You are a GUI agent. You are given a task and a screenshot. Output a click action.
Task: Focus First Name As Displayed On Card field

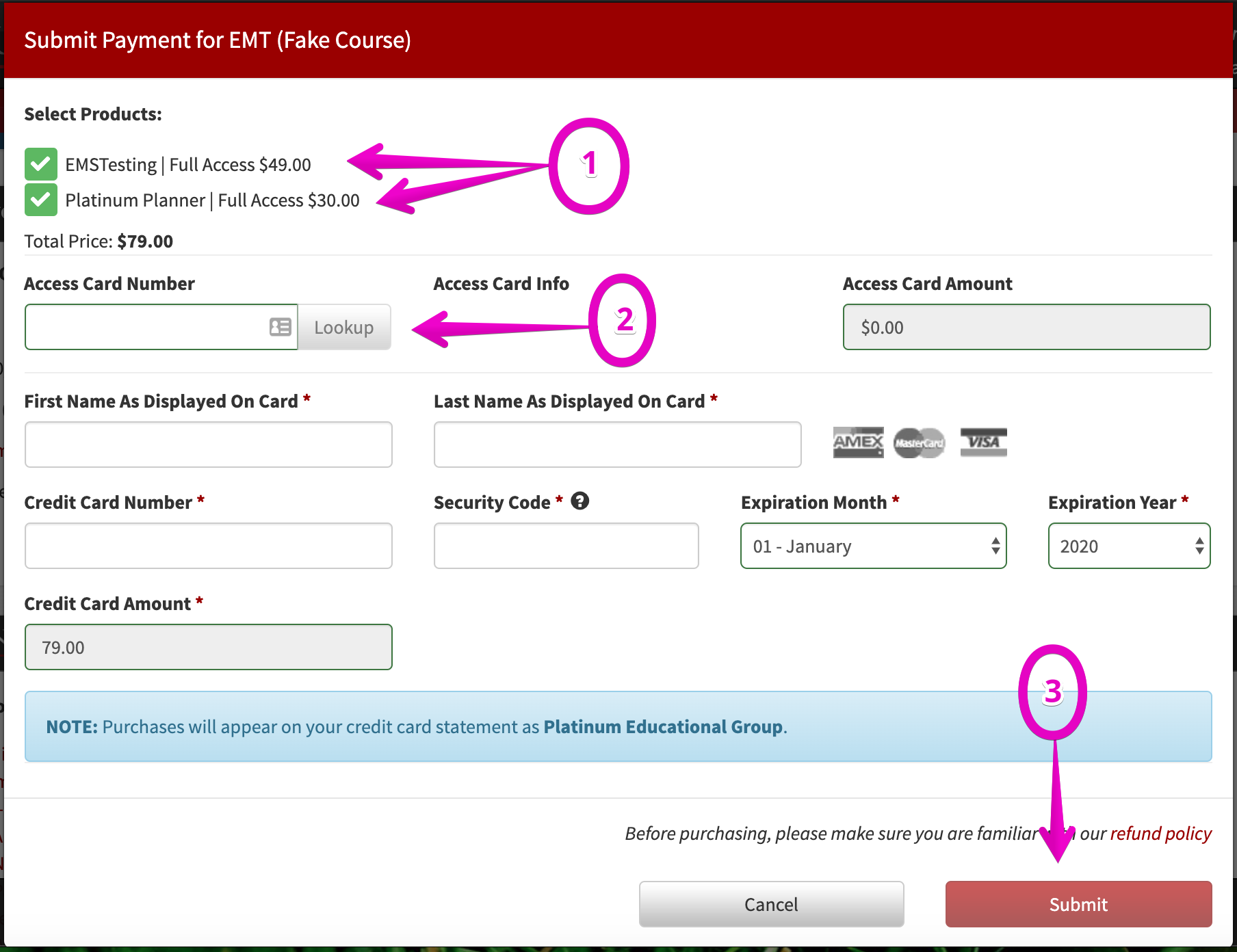tap(208, 445)
